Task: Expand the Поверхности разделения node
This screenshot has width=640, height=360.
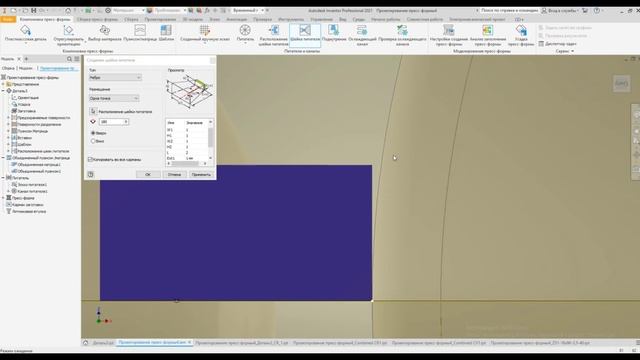Action: (x=8, y=124)
